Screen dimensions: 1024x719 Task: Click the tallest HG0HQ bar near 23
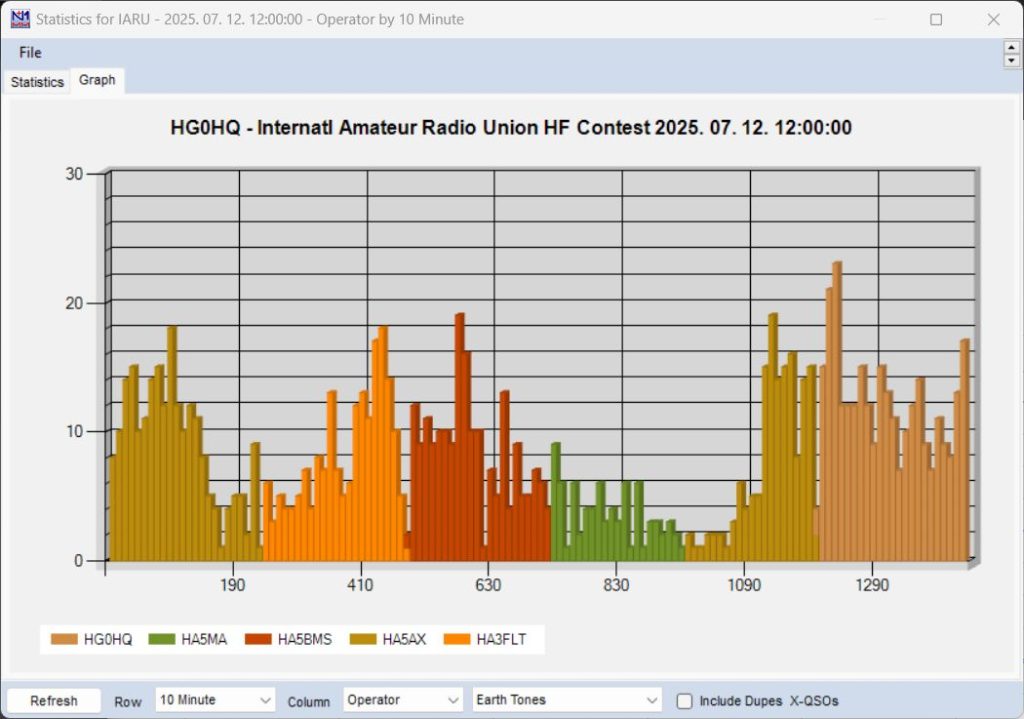pos(837,411)
